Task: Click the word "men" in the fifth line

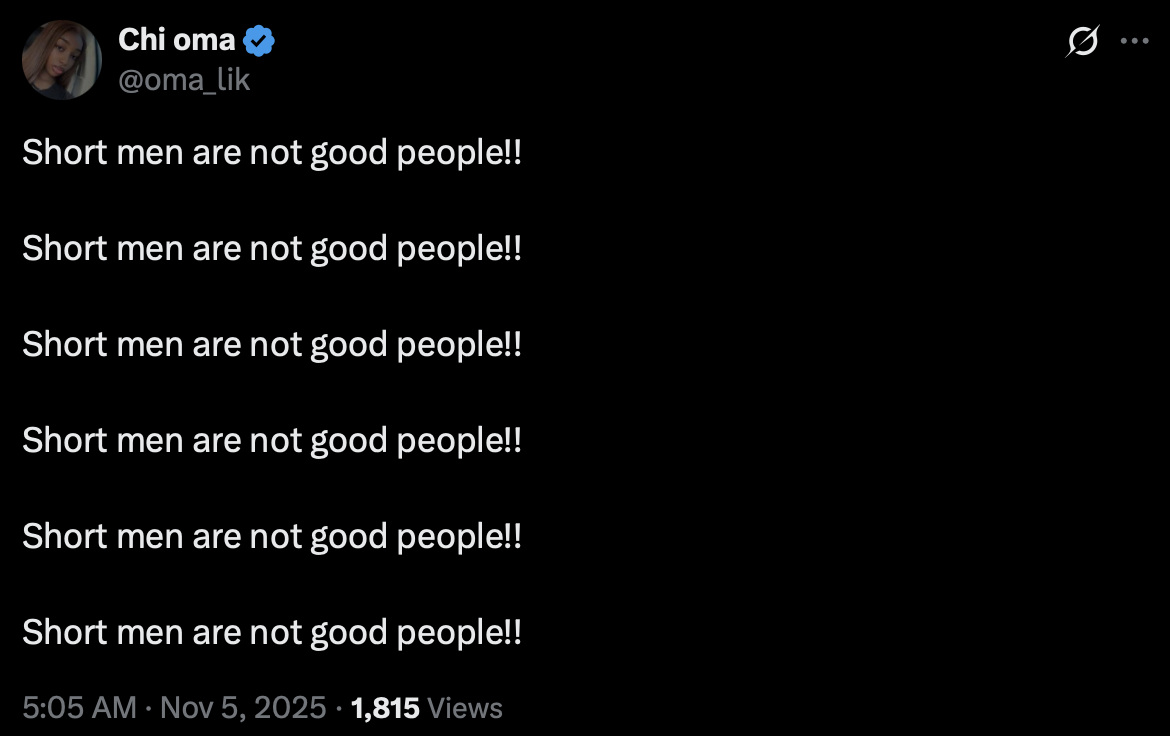Action: tap(150, 536)
